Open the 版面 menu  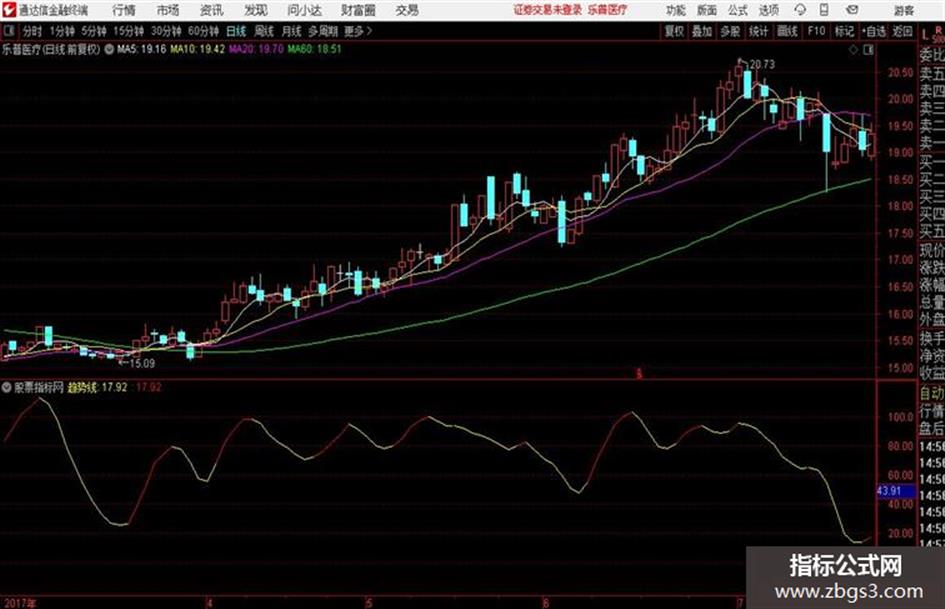click(x=706, y=10)
